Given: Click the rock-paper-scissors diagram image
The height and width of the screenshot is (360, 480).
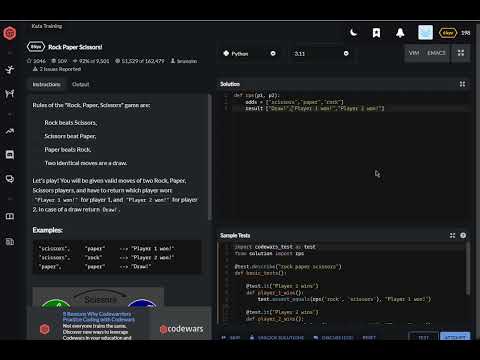Looking at the screenshot, I should click(98, 297).
